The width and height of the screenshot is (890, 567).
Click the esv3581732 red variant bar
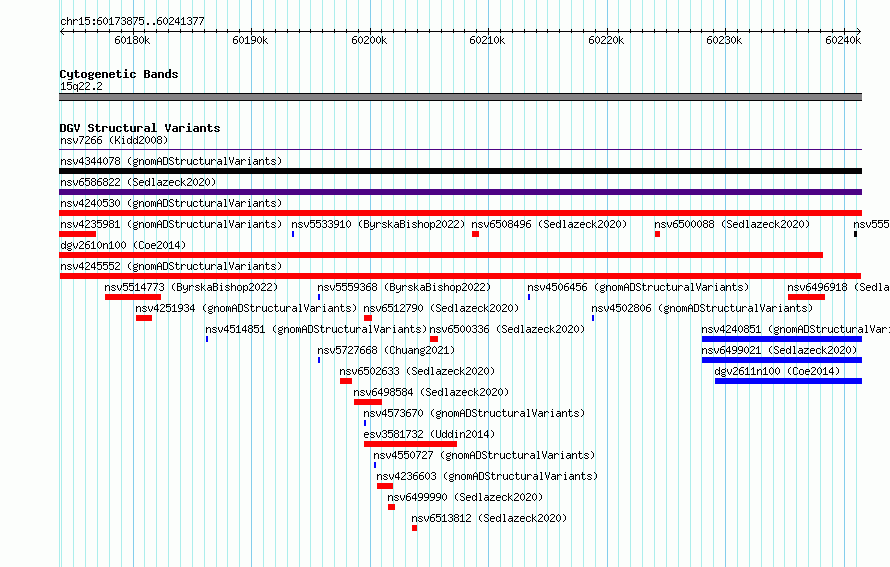coord(410,444)
